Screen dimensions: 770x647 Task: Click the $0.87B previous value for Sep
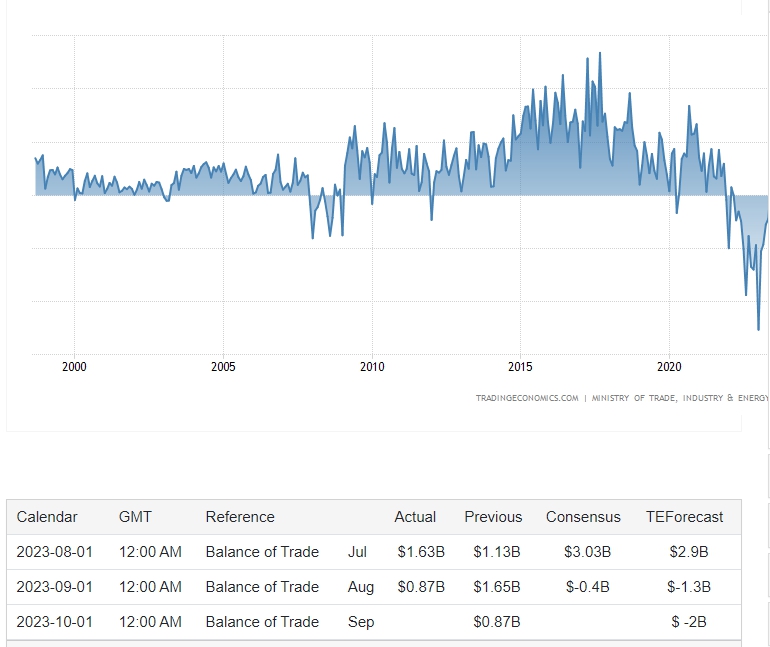click(496, 622)
